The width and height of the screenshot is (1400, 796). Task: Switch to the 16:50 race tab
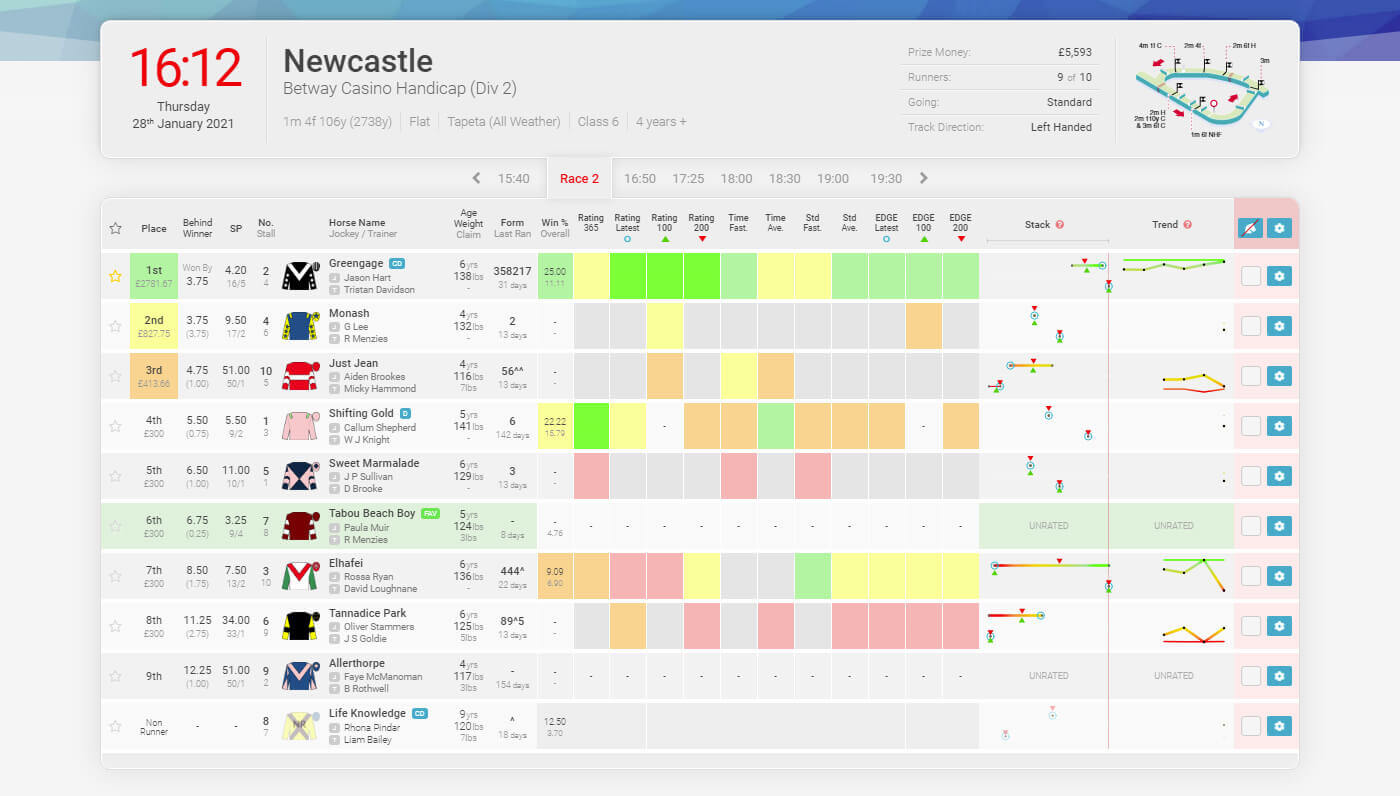(x=639, y=178)
